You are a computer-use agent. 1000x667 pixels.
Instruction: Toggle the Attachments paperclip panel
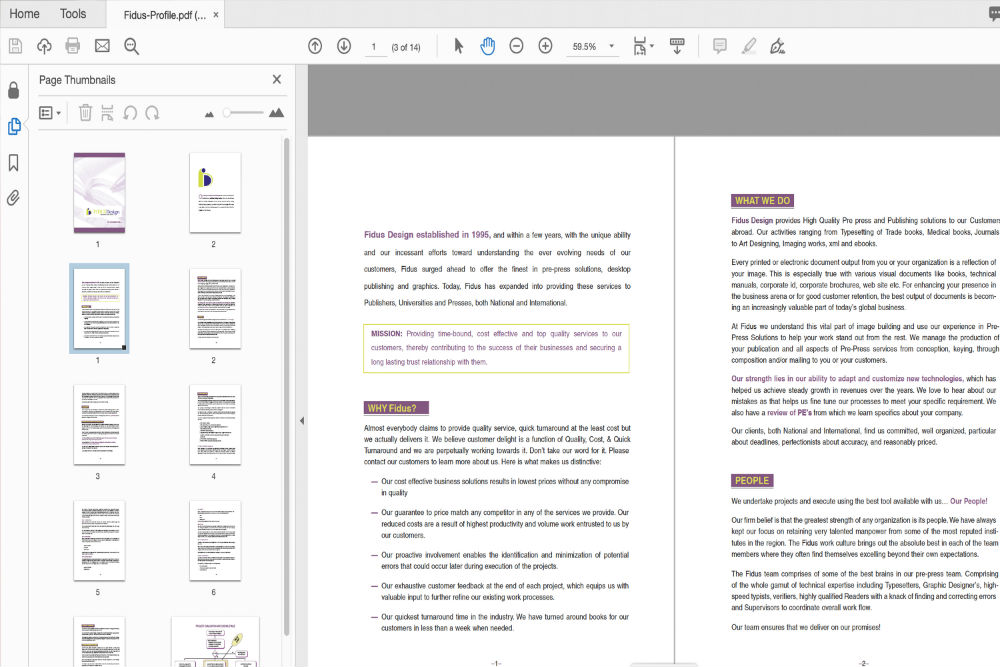[14, 197]
